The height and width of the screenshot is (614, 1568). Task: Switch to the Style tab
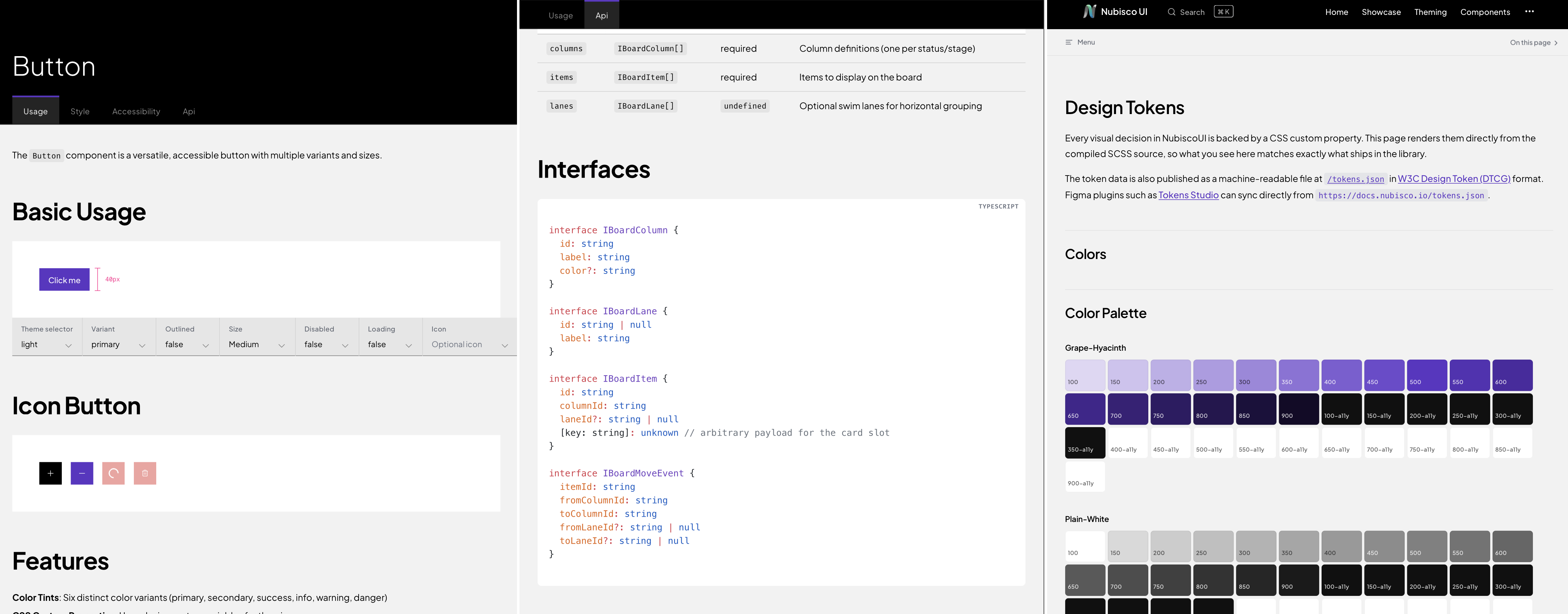(80, 111)
